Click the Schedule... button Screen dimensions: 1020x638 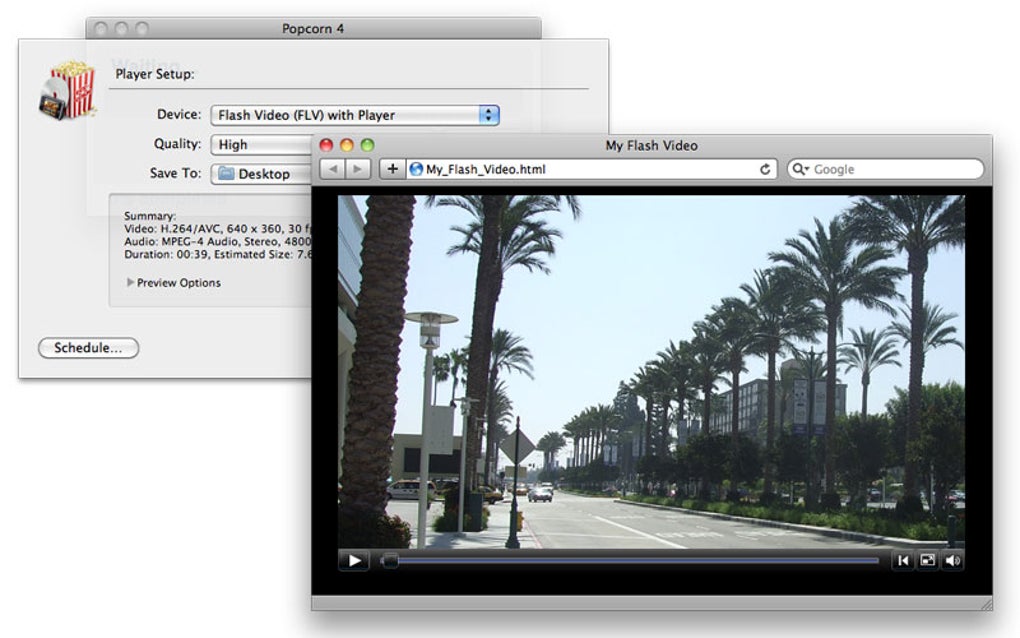(88, 348)
